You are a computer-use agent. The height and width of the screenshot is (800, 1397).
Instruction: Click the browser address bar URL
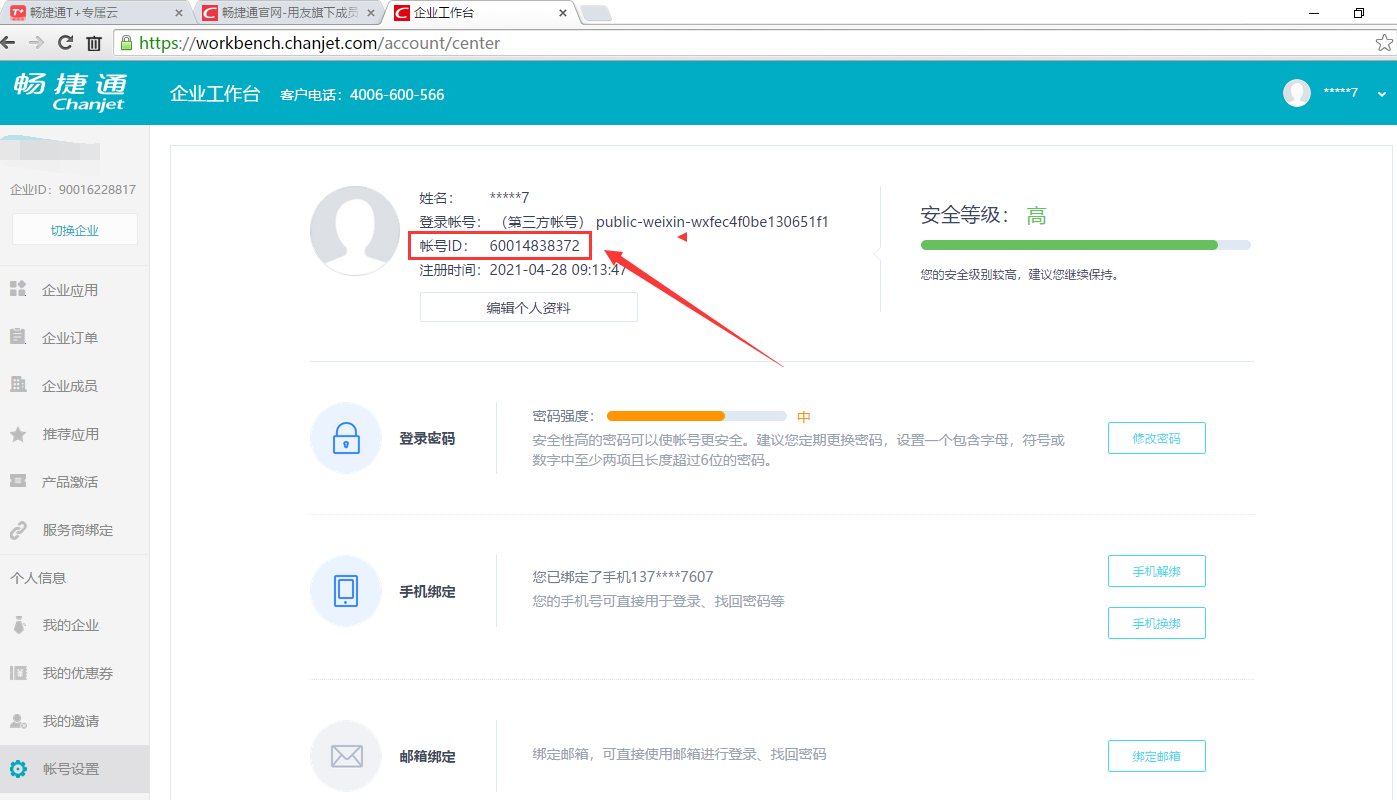[x=320, y=43]
